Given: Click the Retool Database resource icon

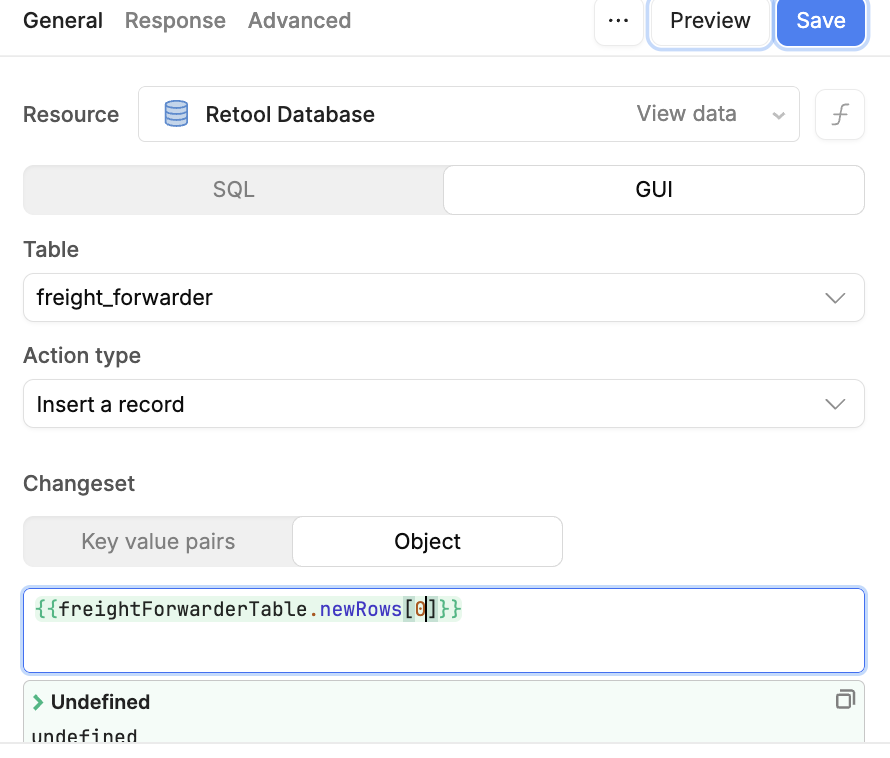Looking at the screenshot, I should [176, 114].
